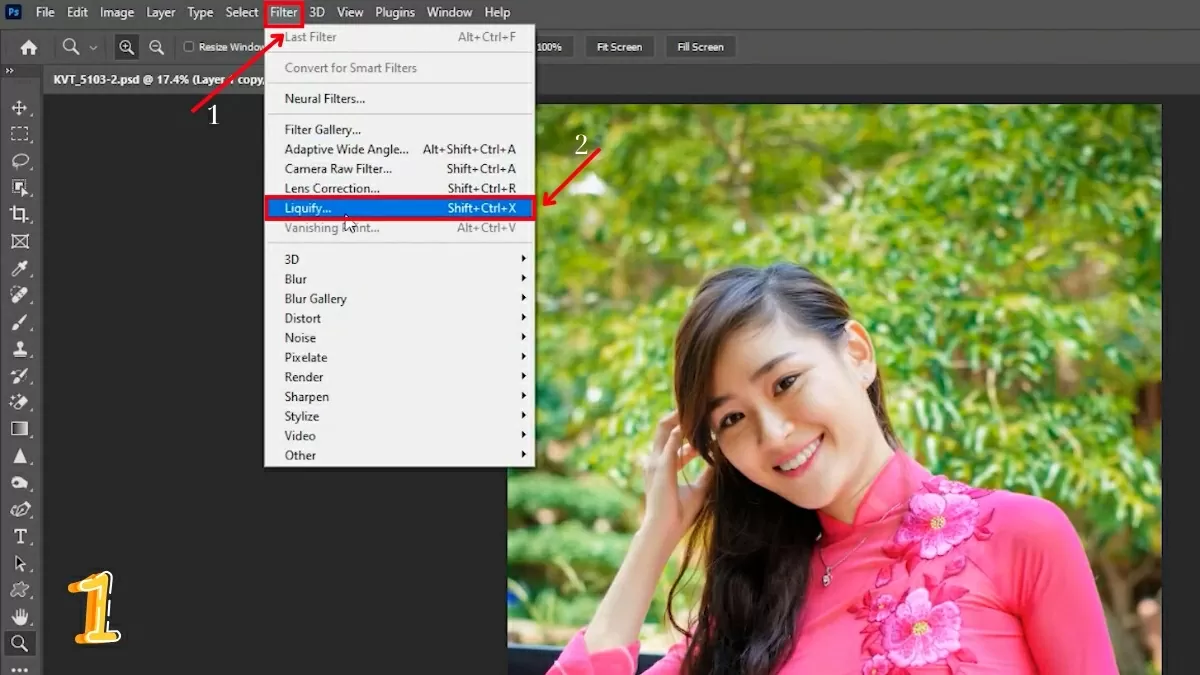1200x675 pixels.
Task: Choose the Eyedropper tool
Action: pos(19,268)
